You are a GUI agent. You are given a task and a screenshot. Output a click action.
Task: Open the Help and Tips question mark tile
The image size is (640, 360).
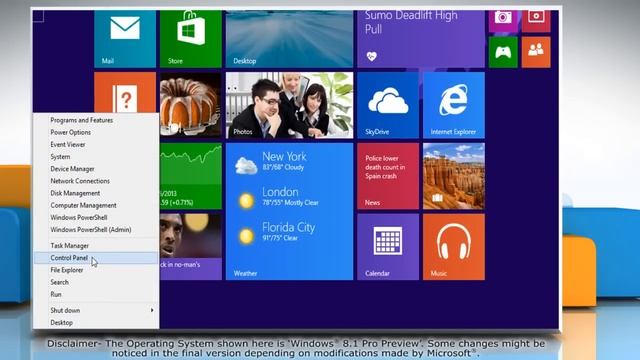tap(125, 93)
